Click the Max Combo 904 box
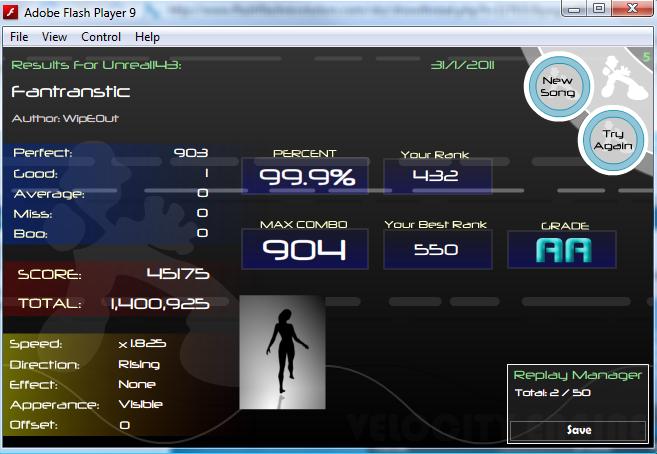 [x=305, y=249]
